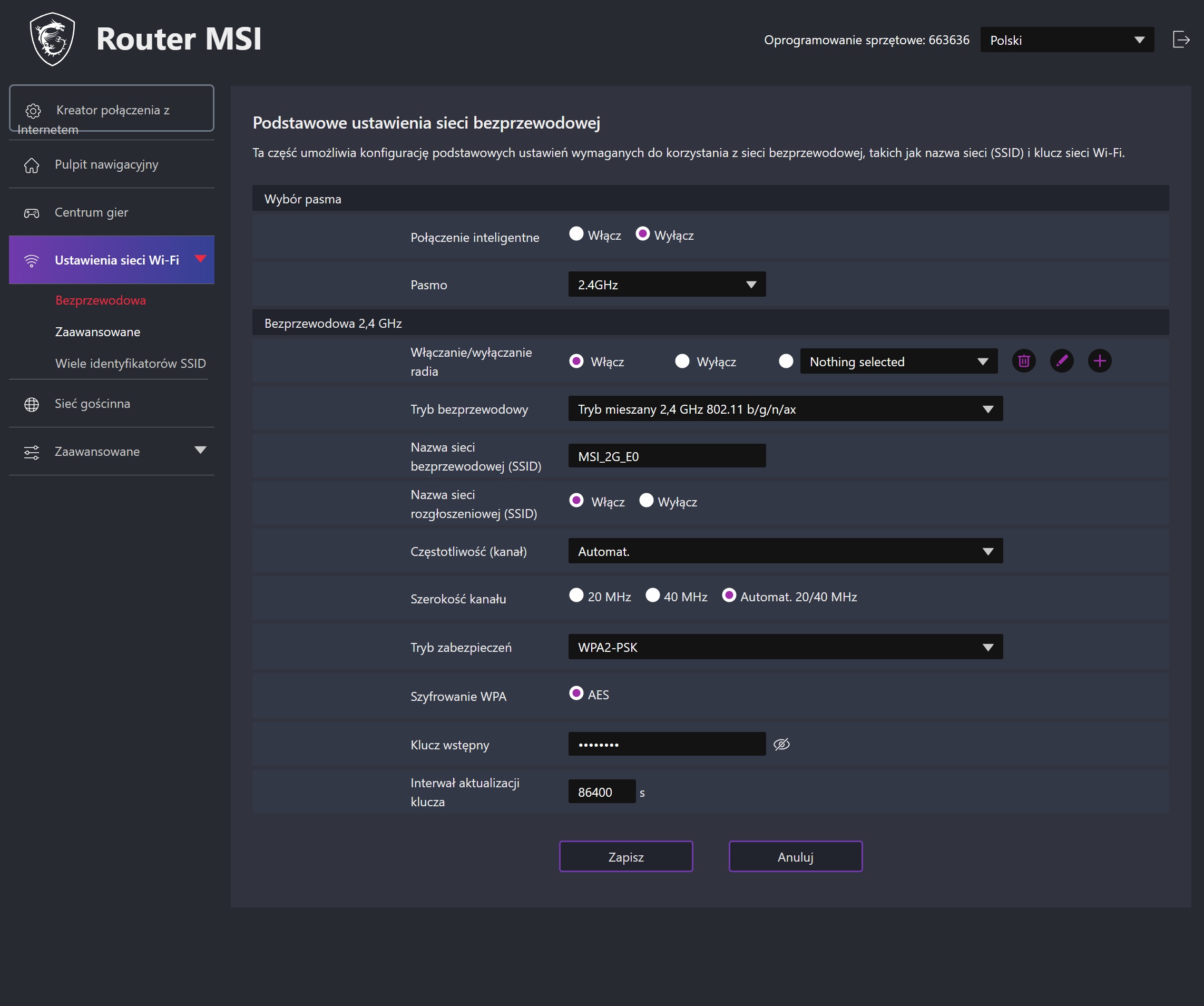Screen dimensions: 1204x1006
Task: Collapse Ustawienia sieci Wi-Fi red arrow
Action: pos(200,259)
